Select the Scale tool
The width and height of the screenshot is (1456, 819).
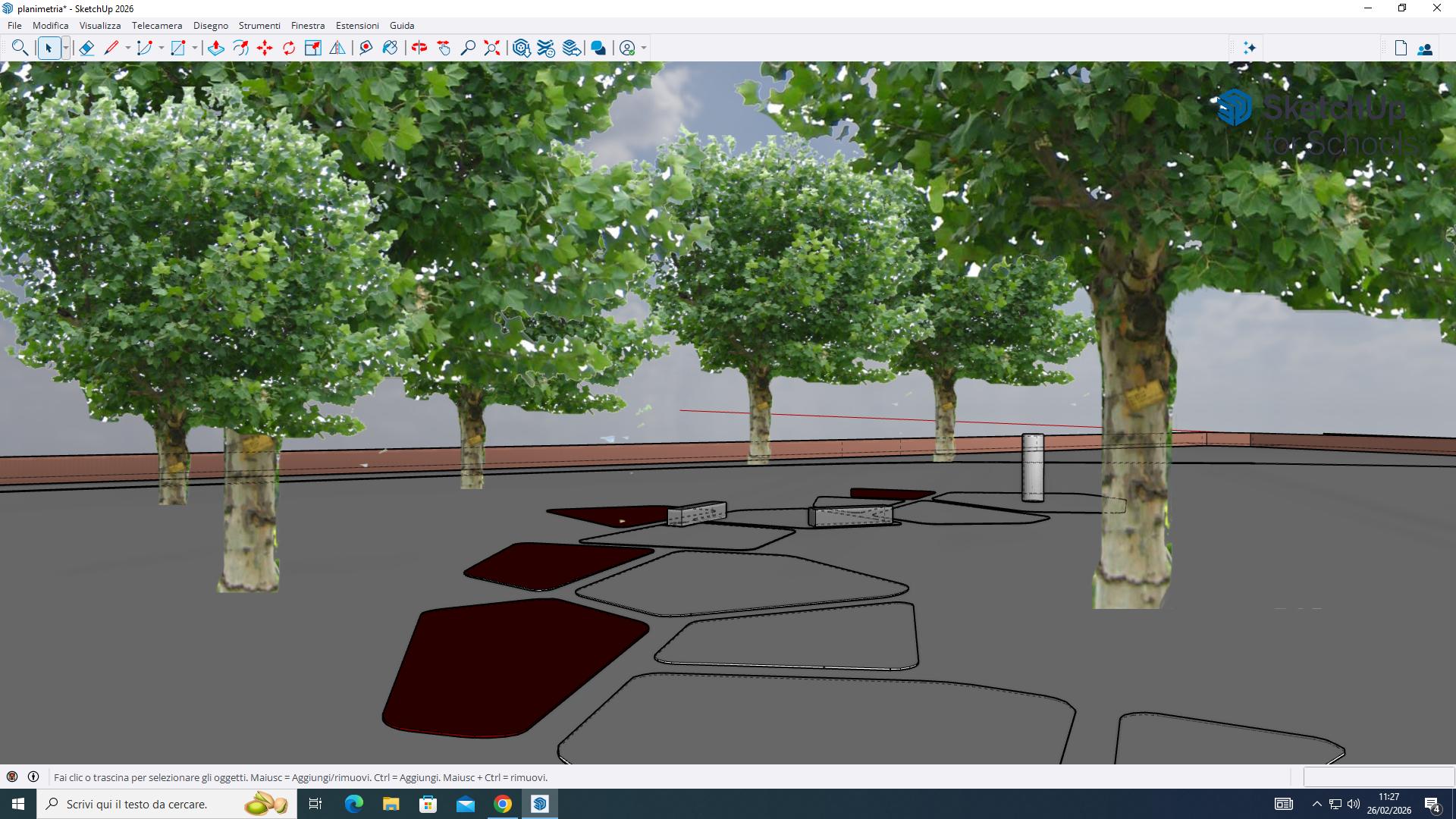[312, 48]
